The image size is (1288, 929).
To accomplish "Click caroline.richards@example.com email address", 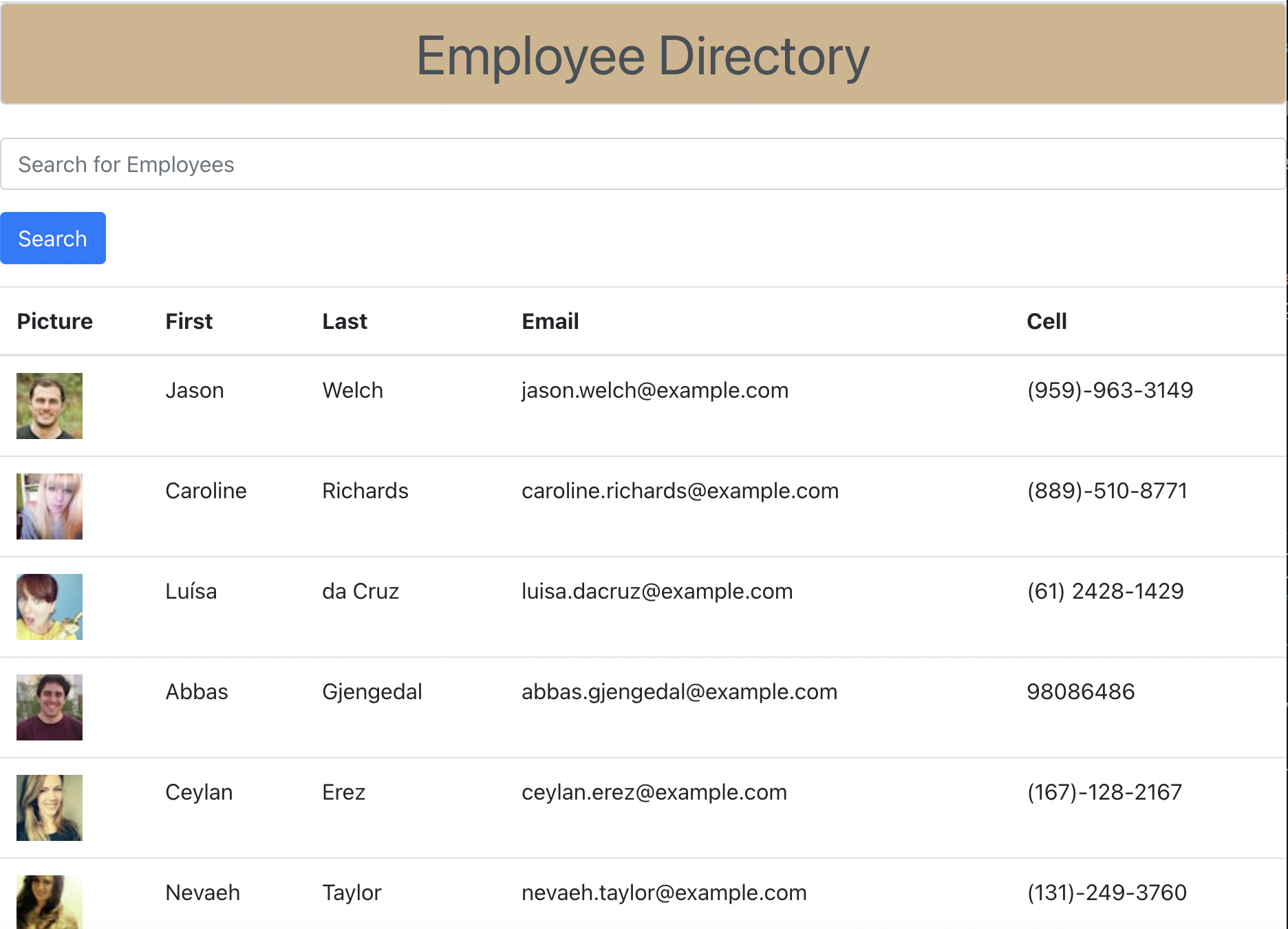I will pos(680,491).
